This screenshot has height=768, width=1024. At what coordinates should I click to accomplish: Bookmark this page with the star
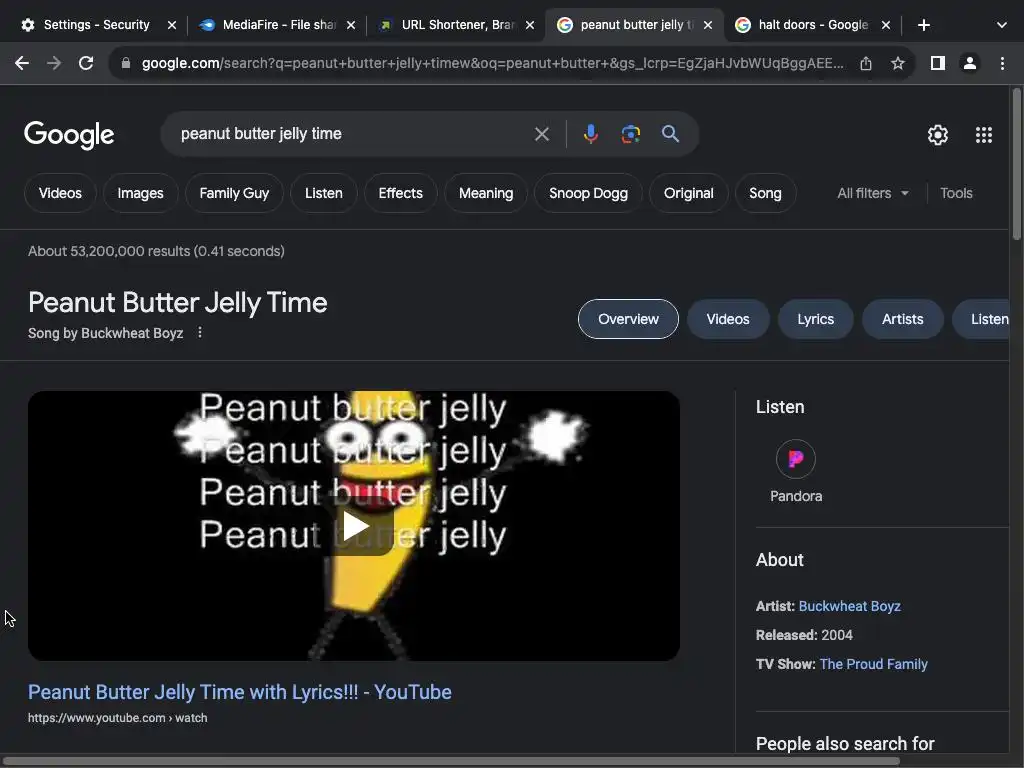pyautogui.click(x=898, y=63)
